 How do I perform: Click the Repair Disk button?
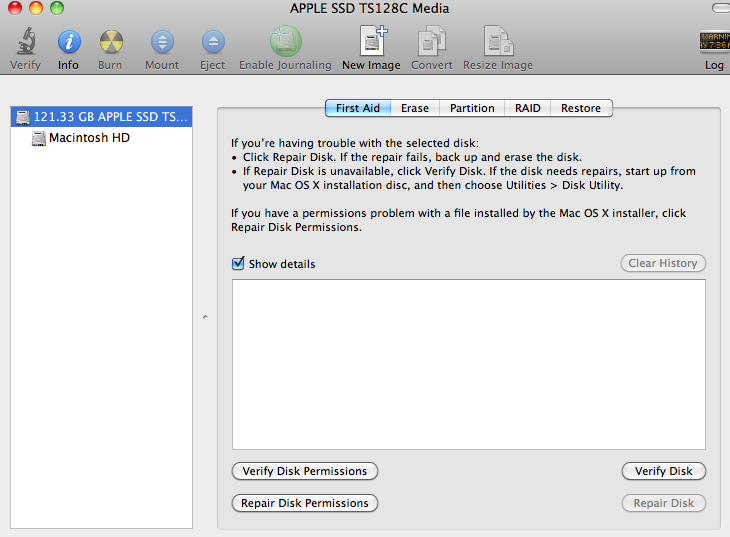click(x=663, y=503)
